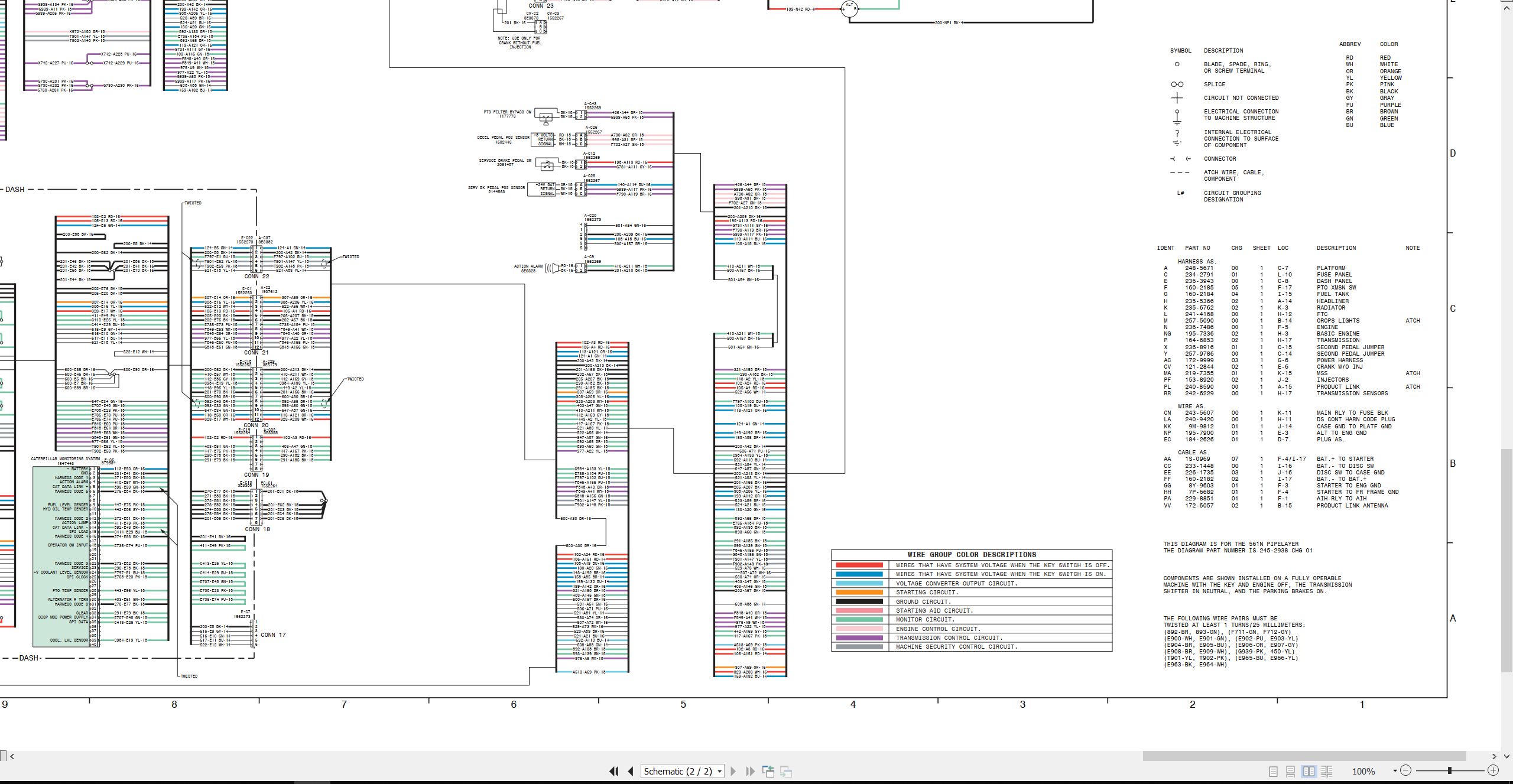Open the 100% zoom level dropdown
This screenshot has width=1513, height=784.
[x=1395, y=771]
